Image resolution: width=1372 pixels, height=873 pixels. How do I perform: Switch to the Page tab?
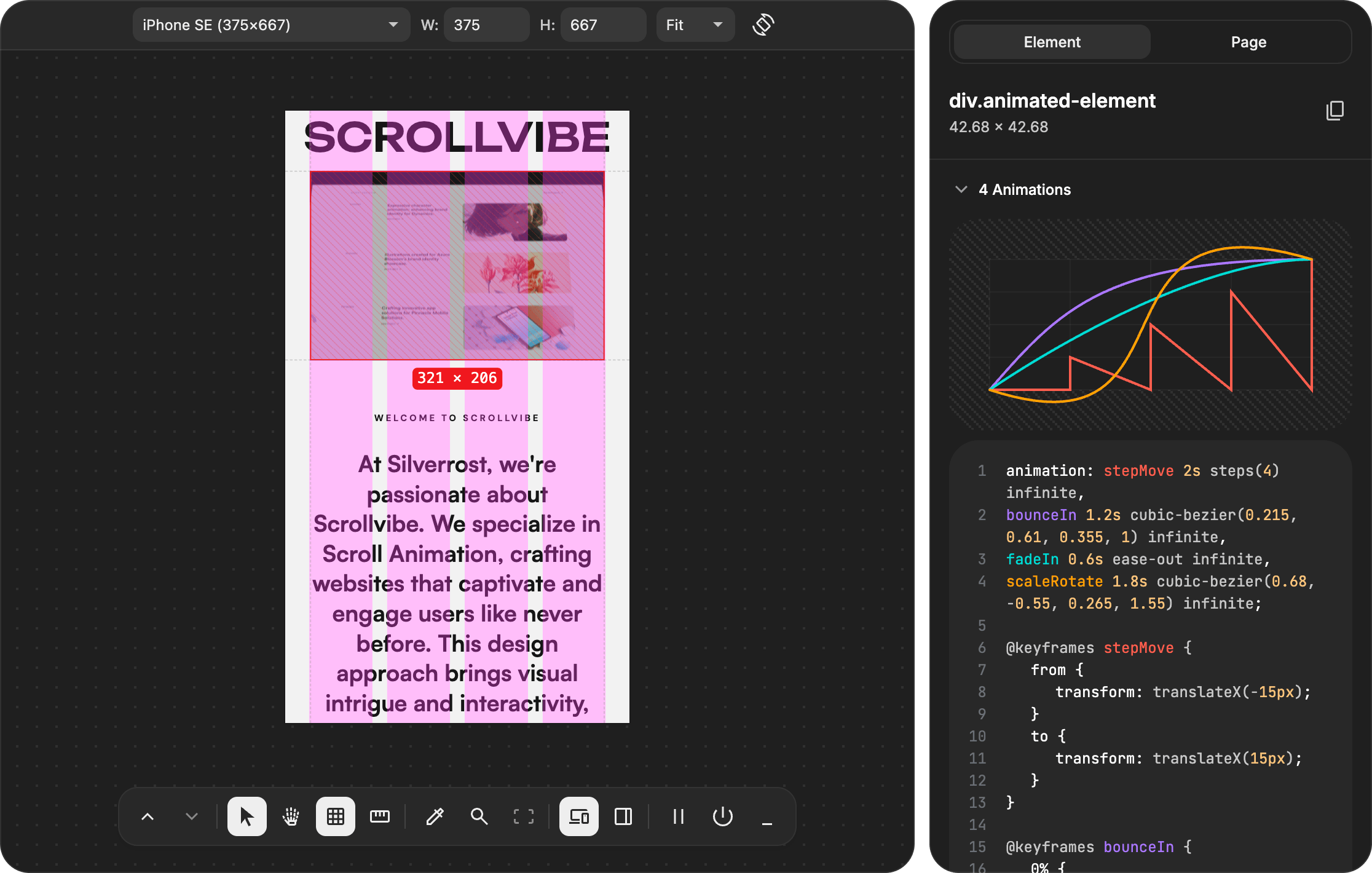tap(1248, 42)
